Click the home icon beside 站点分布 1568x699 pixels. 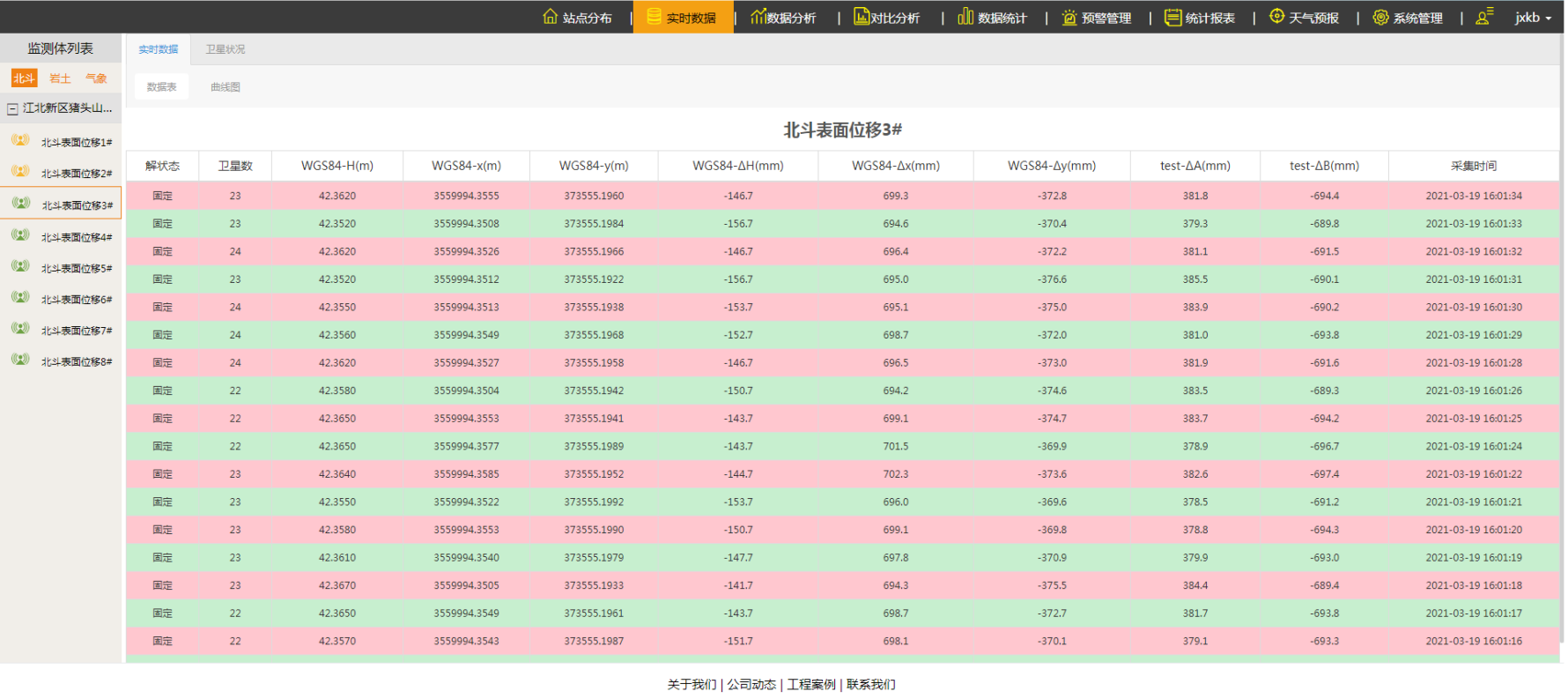coord(551,17)
